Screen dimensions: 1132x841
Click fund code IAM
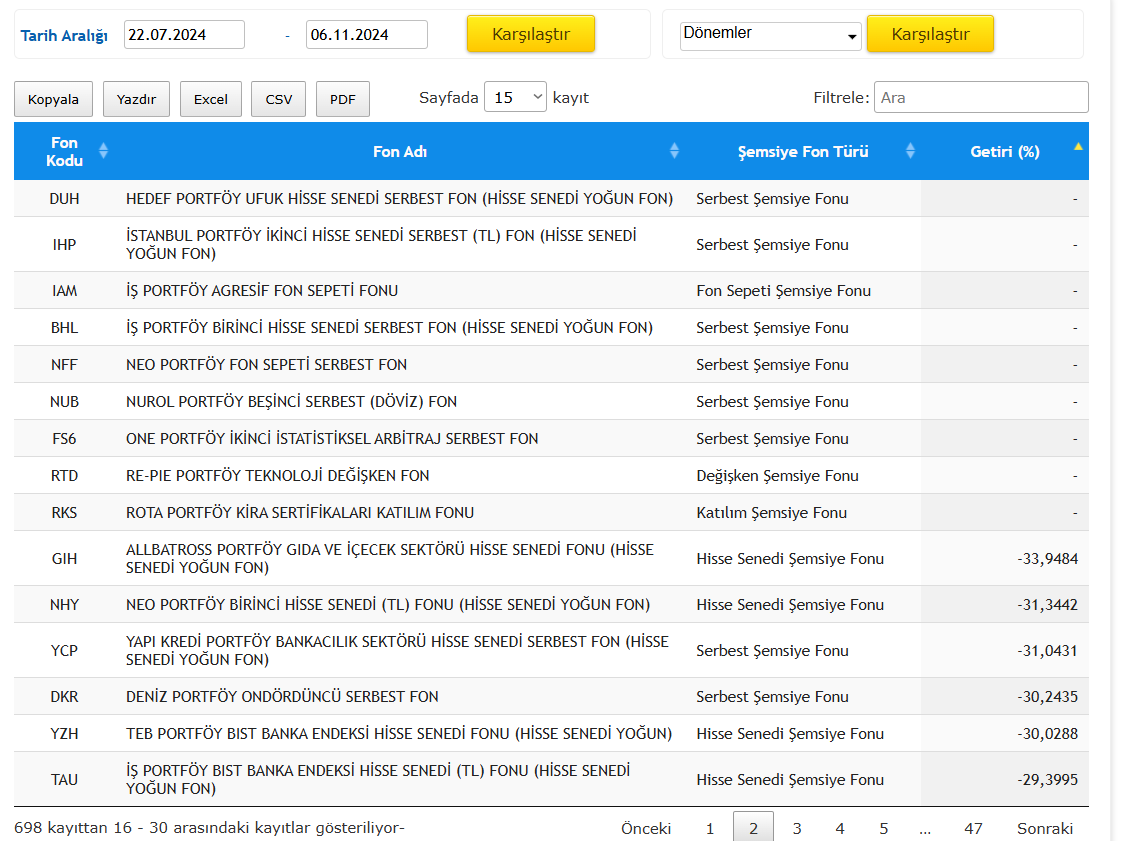pos(64,291)
